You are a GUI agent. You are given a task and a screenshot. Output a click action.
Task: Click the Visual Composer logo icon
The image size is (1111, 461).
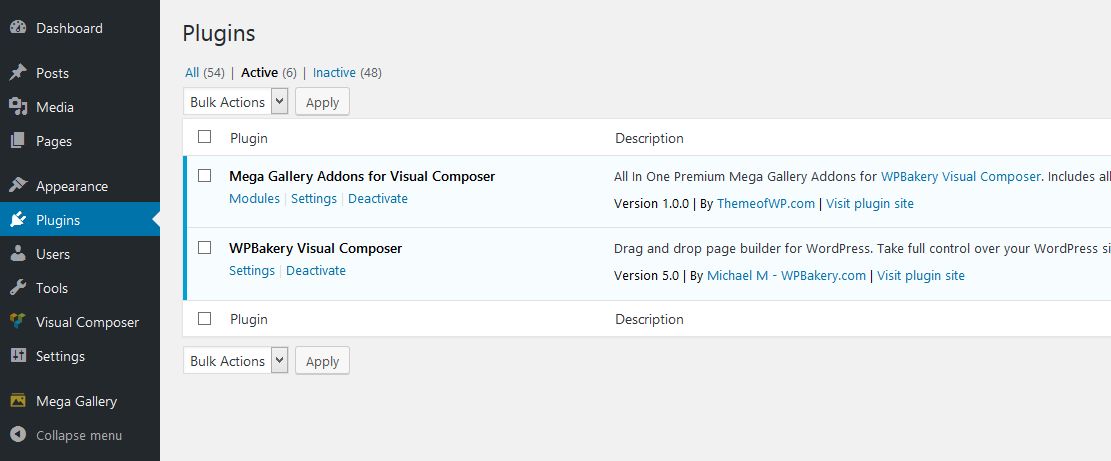coord(18,321)
